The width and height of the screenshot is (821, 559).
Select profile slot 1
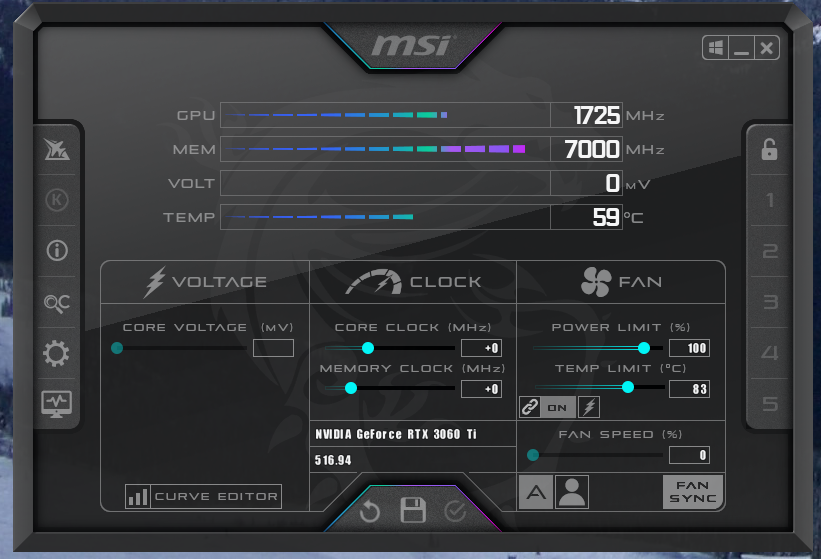click(x=769, y=200)
